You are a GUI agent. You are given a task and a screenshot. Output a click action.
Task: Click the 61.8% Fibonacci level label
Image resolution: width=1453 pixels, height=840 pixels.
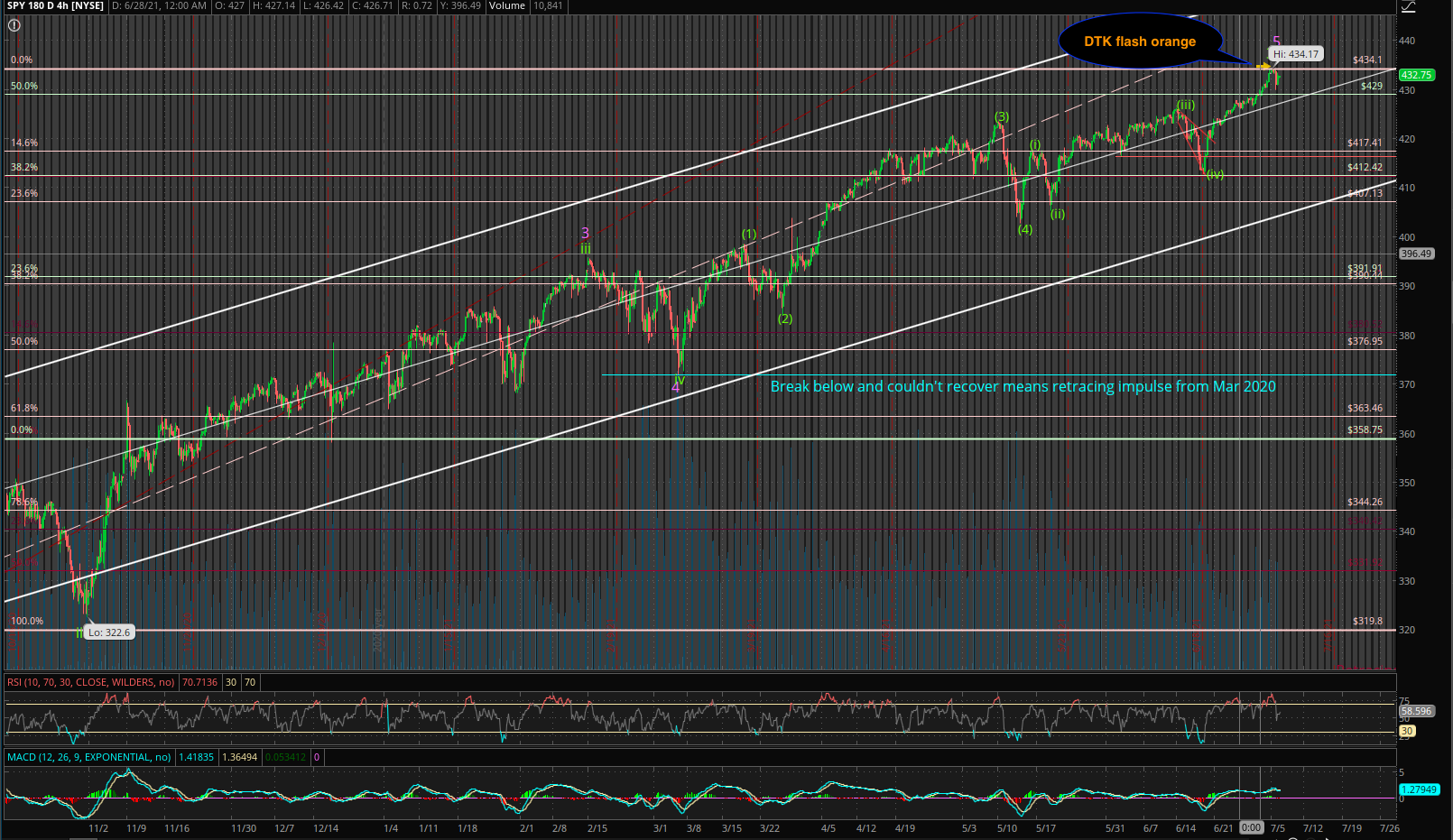[x=24, y=408]
